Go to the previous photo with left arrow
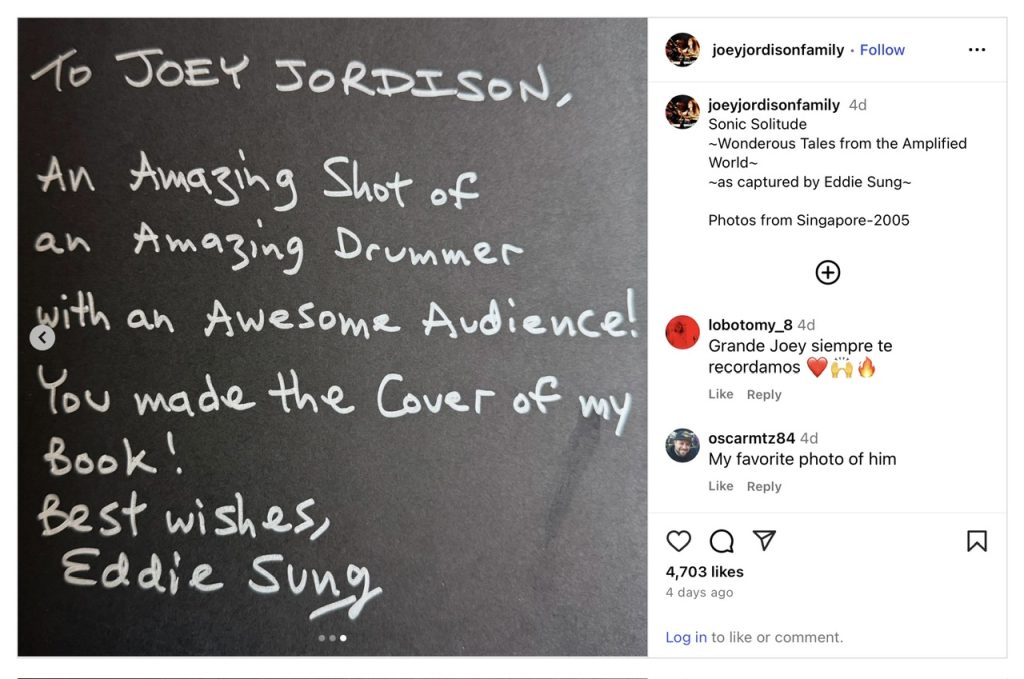1024x679 pixels. [x=42, y=338]
